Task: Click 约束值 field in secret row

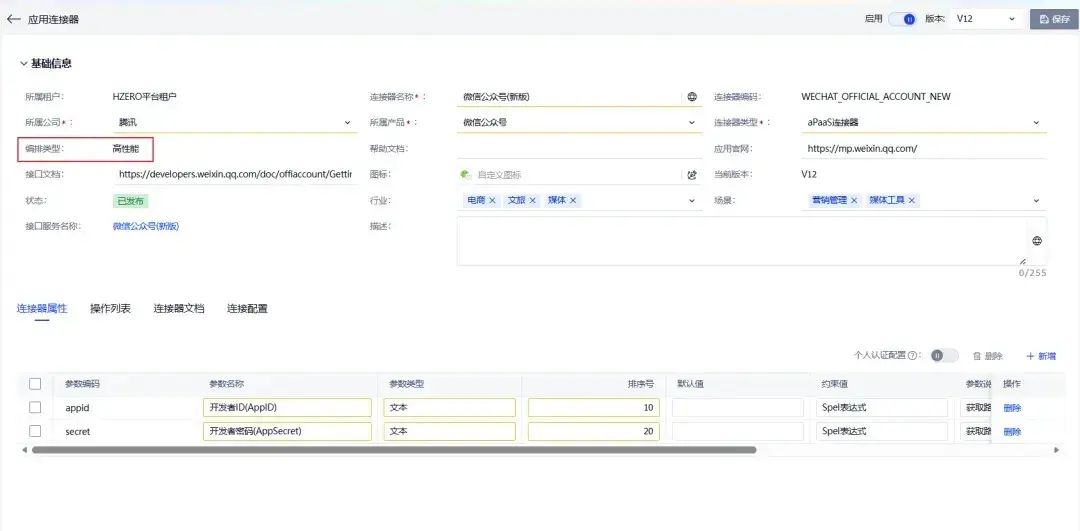Action: (x=882, y=432)
